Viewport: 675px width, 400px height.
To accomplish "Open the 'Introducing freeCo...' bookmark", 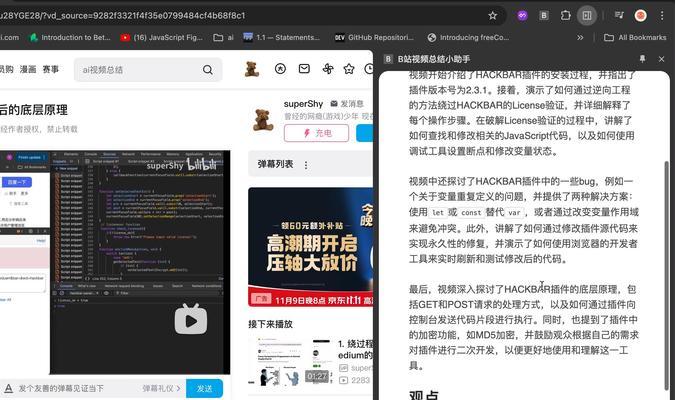I will coord(468,37).
